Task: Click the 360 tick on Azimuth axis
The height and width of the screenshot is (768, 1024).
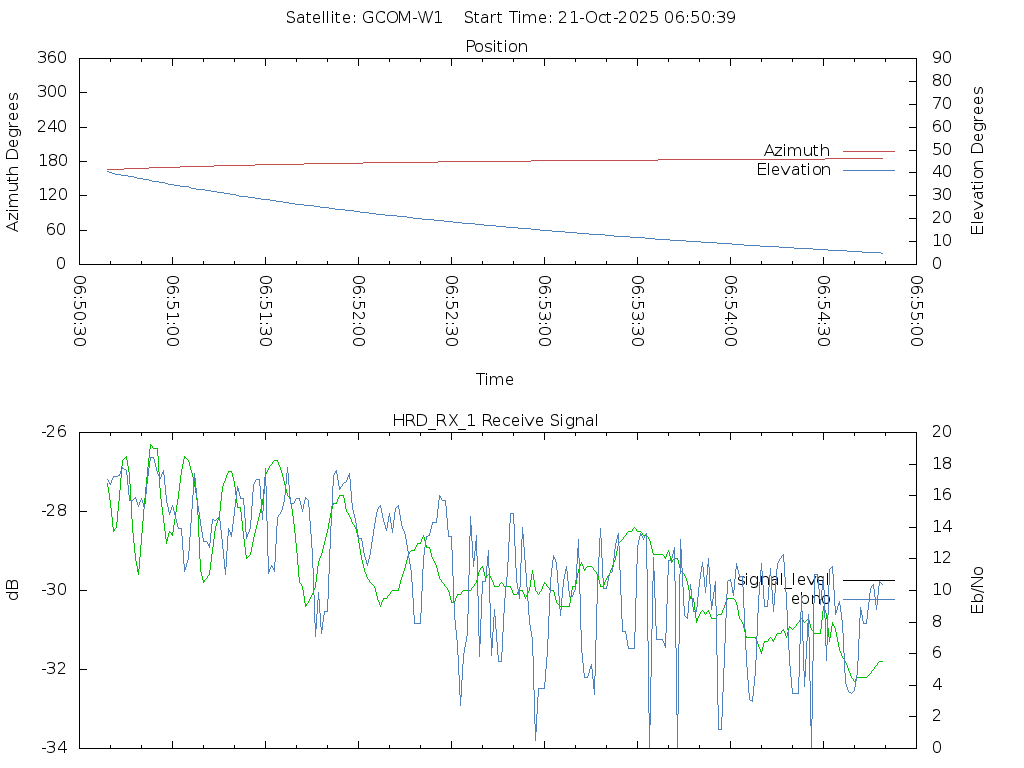Action: (52, 58)
